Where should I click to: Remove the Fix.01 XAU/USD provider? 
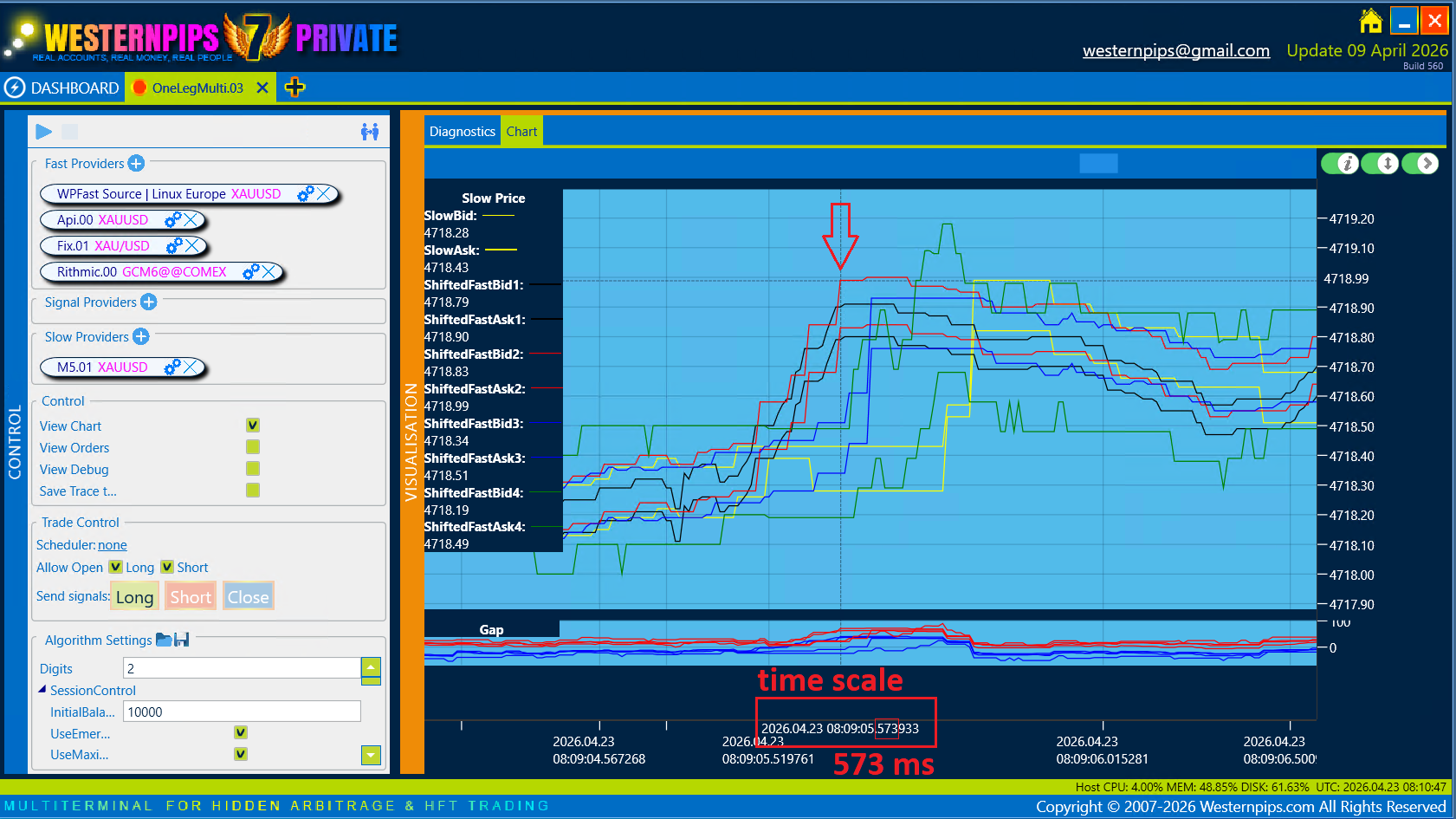[x=193, y=246]
